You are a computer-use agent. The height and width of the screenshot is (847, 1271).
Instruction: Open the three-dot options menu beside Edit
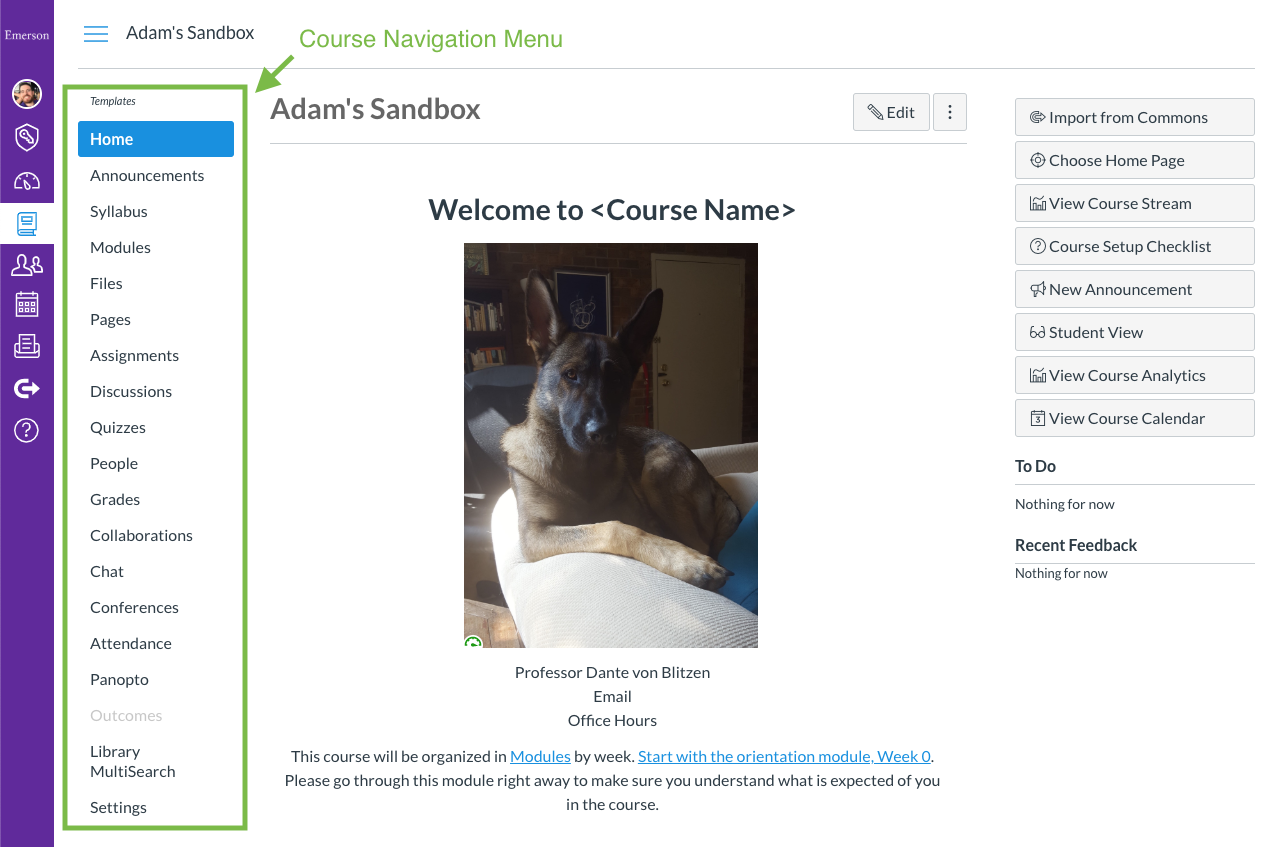950,112
